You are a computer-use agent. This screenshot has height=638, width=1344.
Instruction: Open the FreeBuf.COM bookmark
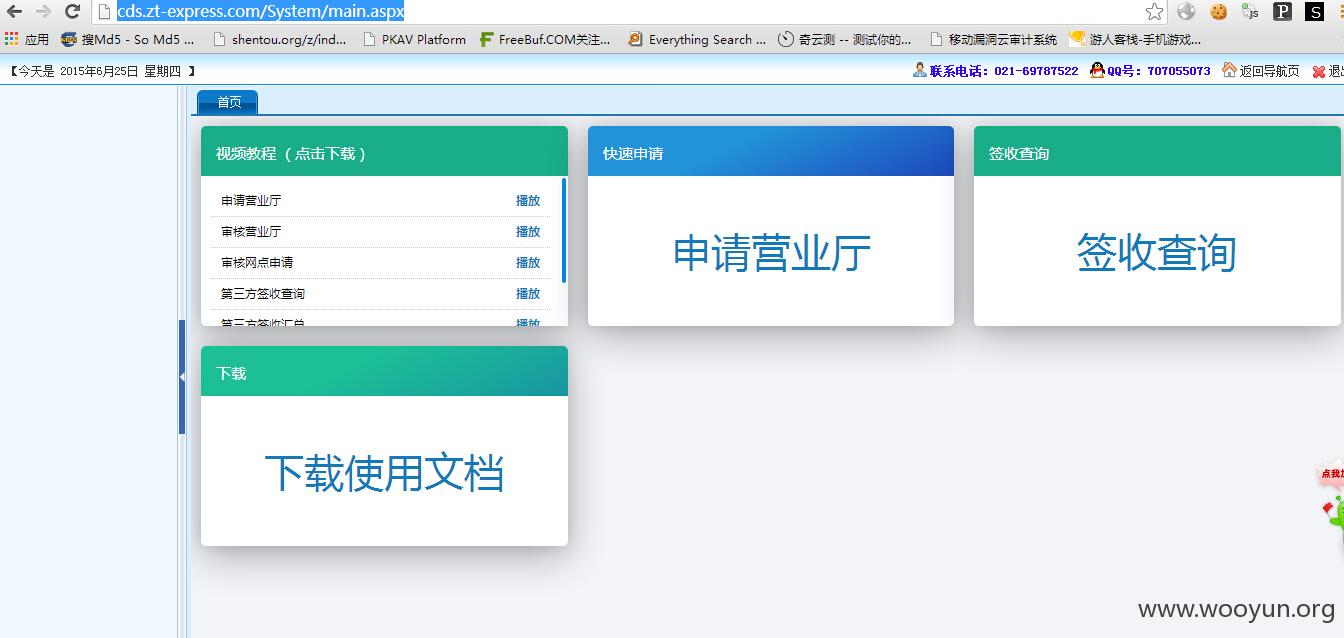tap(545, 40)
